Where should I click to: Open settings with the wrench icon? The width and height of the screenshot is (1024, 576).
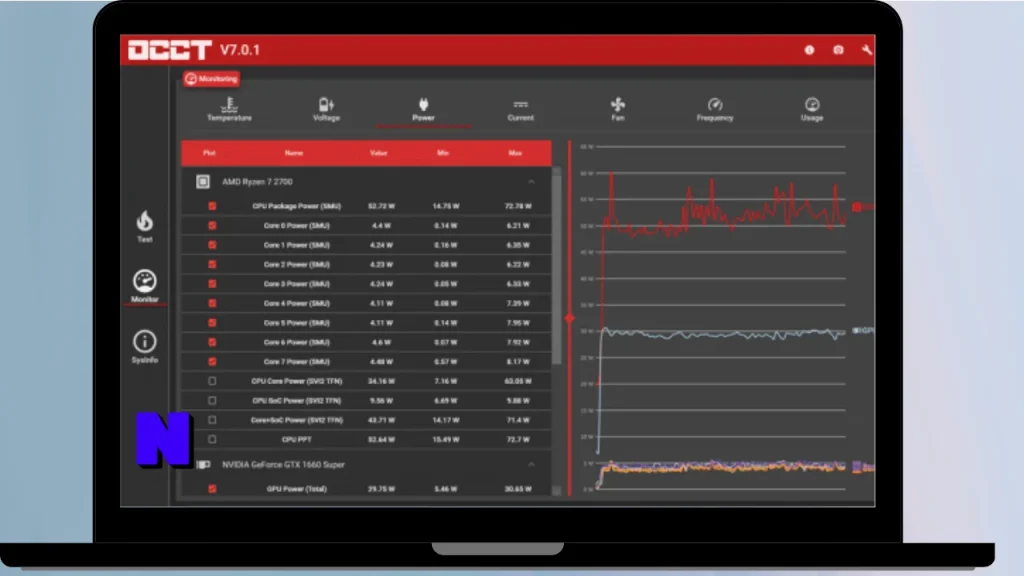[867, 50]
